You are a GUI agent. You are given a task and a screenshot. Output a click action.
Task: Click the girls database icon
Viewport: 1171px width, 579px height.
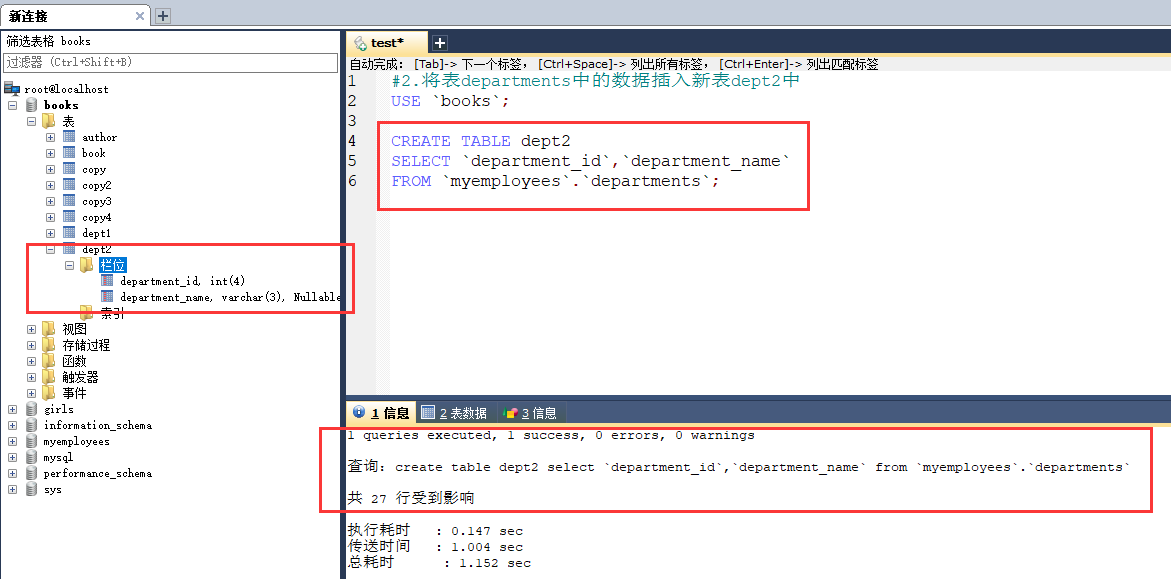[31, 409]
